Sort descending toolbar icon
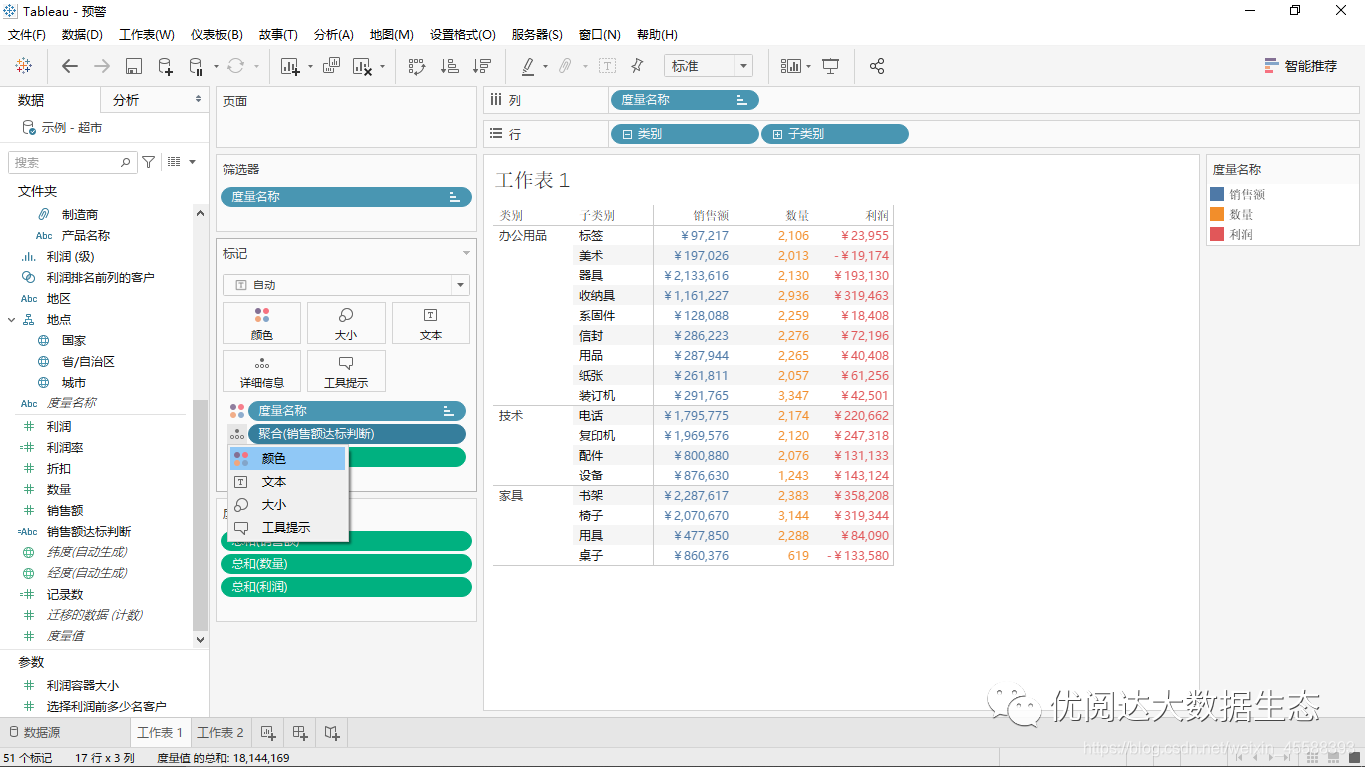This screenshot has width=1365, height=767. pos(482,66)
